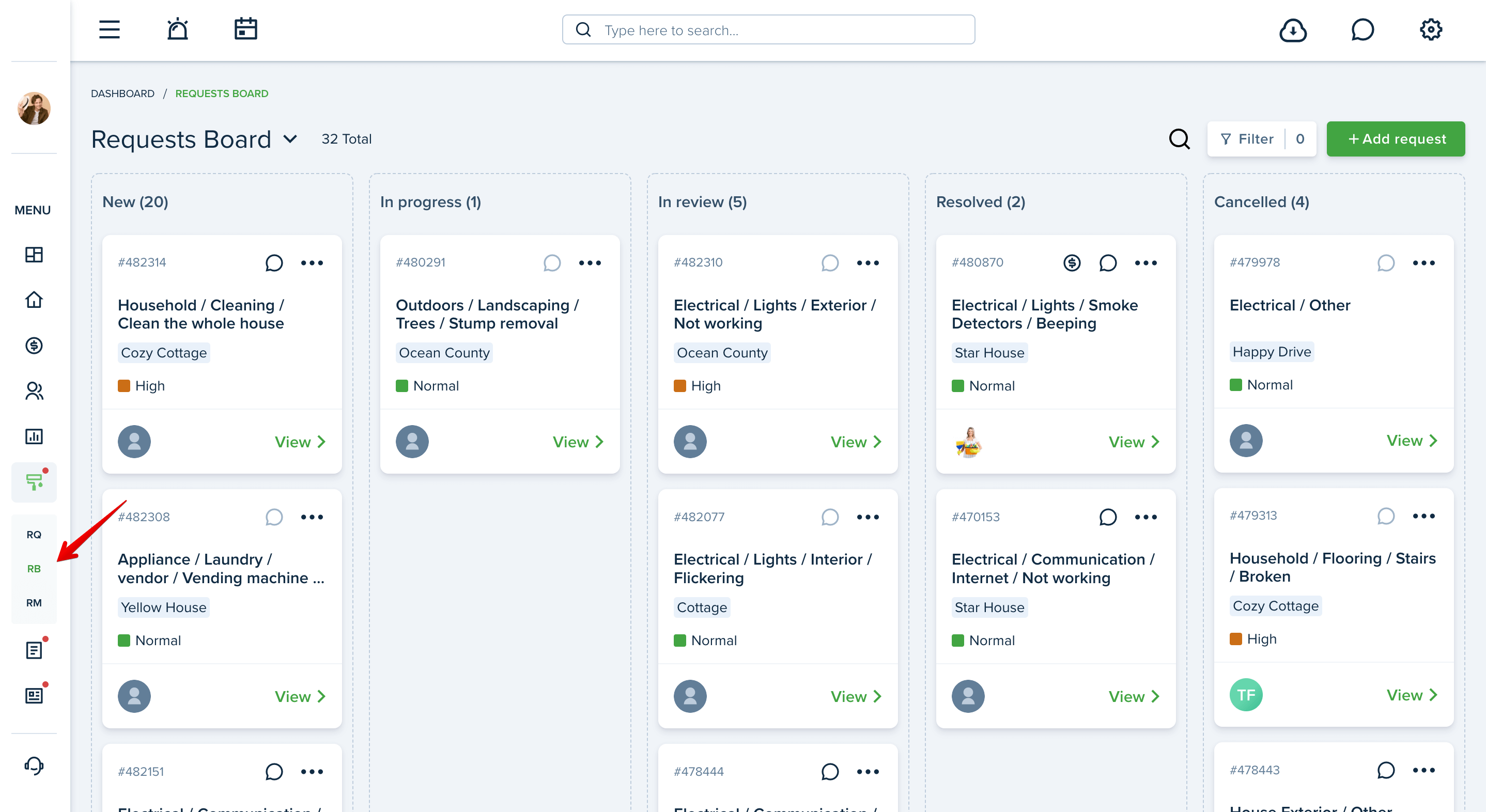1486x812 pixels.
Task: Open the three-dot menu on #482308
Action: coord(312,517)
